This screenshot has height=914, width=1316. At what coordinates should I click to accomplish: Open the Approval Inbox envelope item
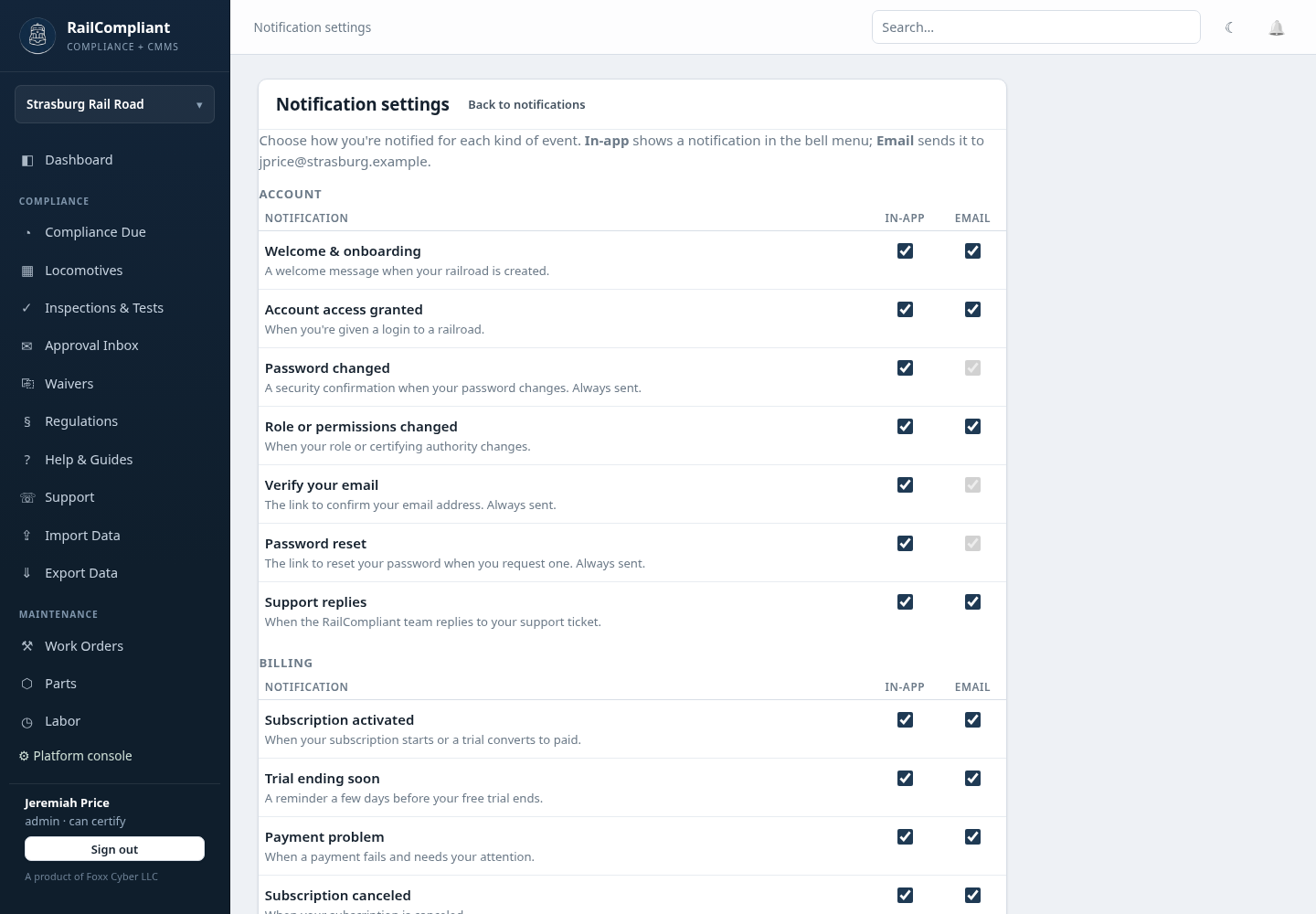(x=115, y=345)
